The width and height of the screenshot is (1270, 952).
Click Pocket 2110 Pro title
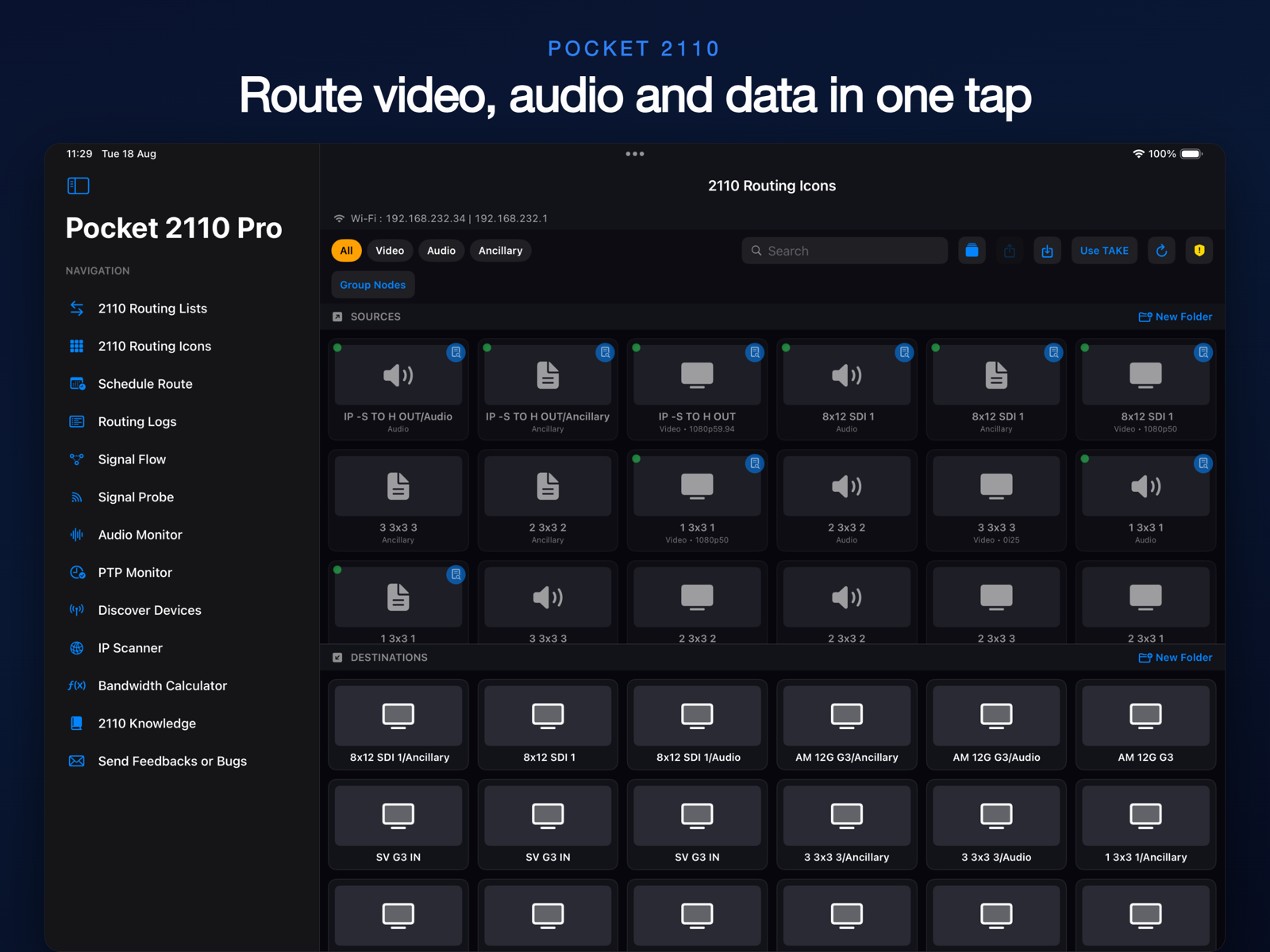click(174, 228)
